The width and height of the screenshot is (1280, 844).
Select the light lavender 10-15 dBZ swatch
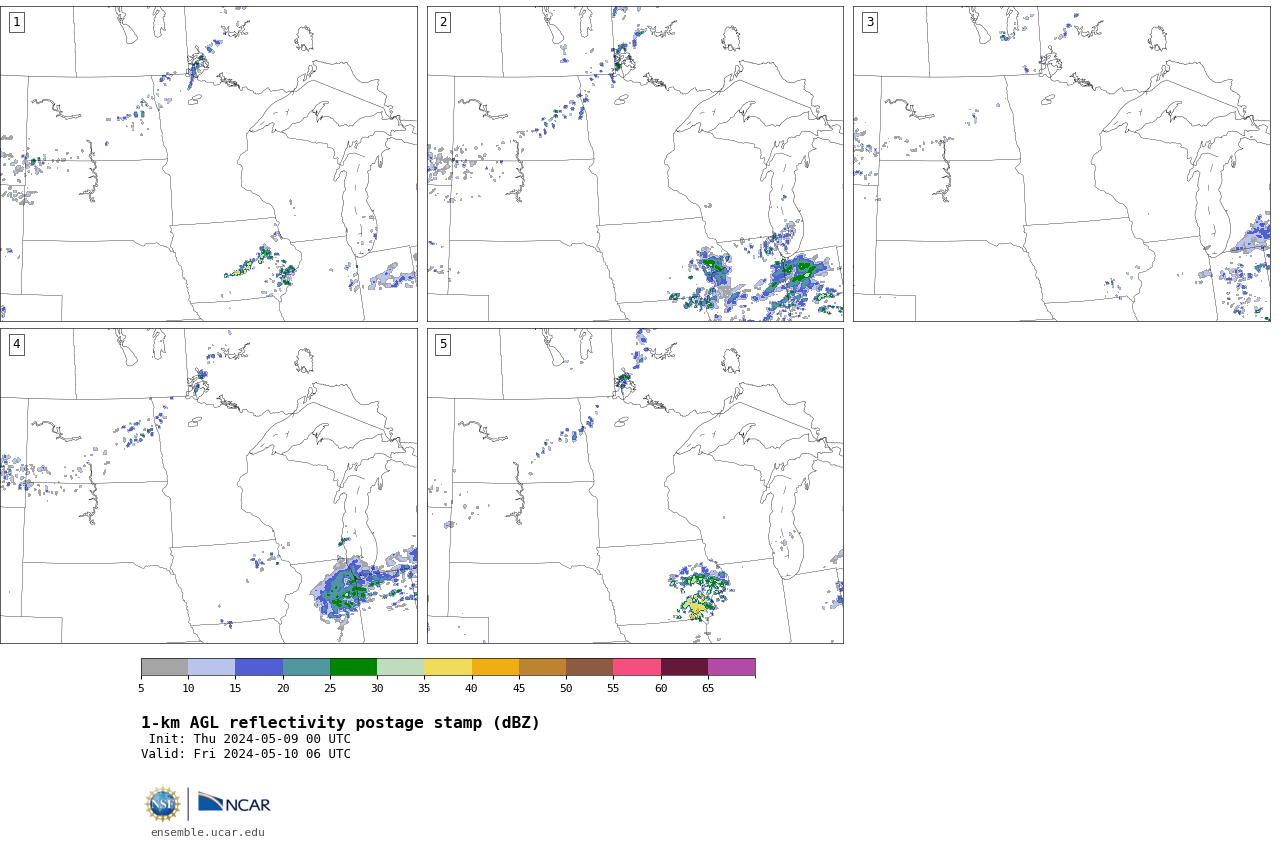[211, 667]
